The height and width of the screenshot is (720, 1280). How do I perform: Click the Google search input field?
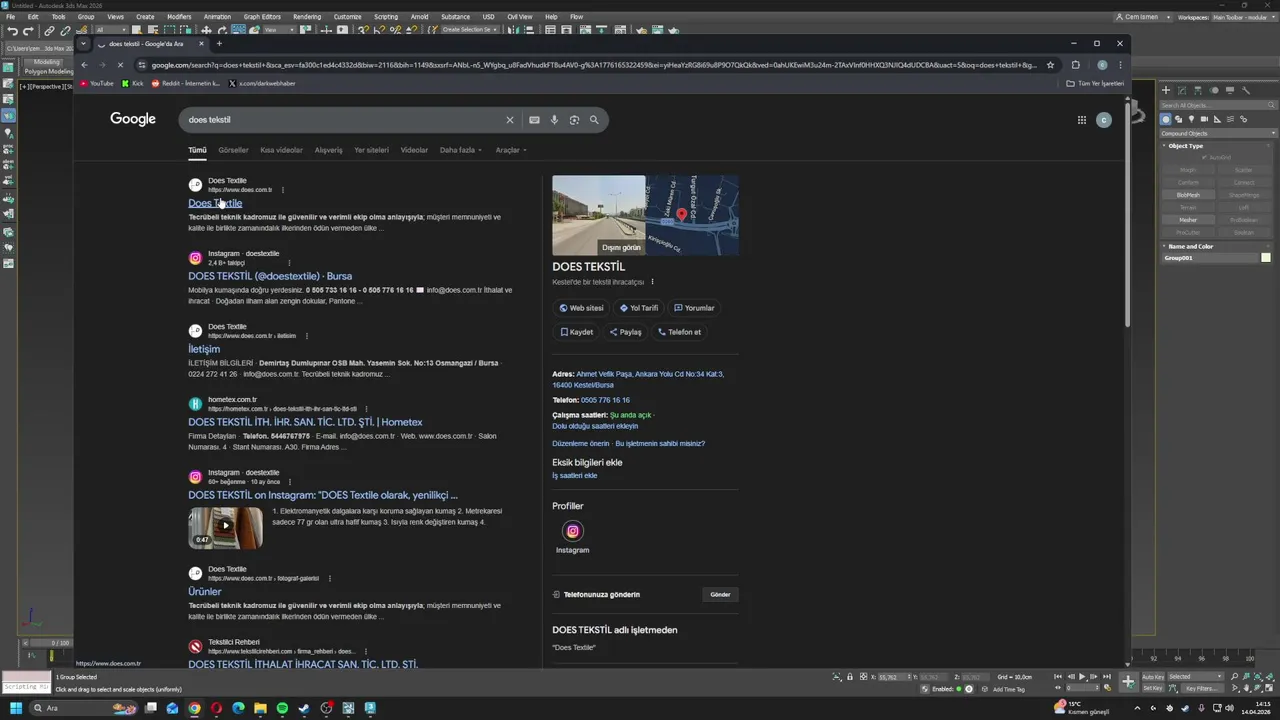345,120
